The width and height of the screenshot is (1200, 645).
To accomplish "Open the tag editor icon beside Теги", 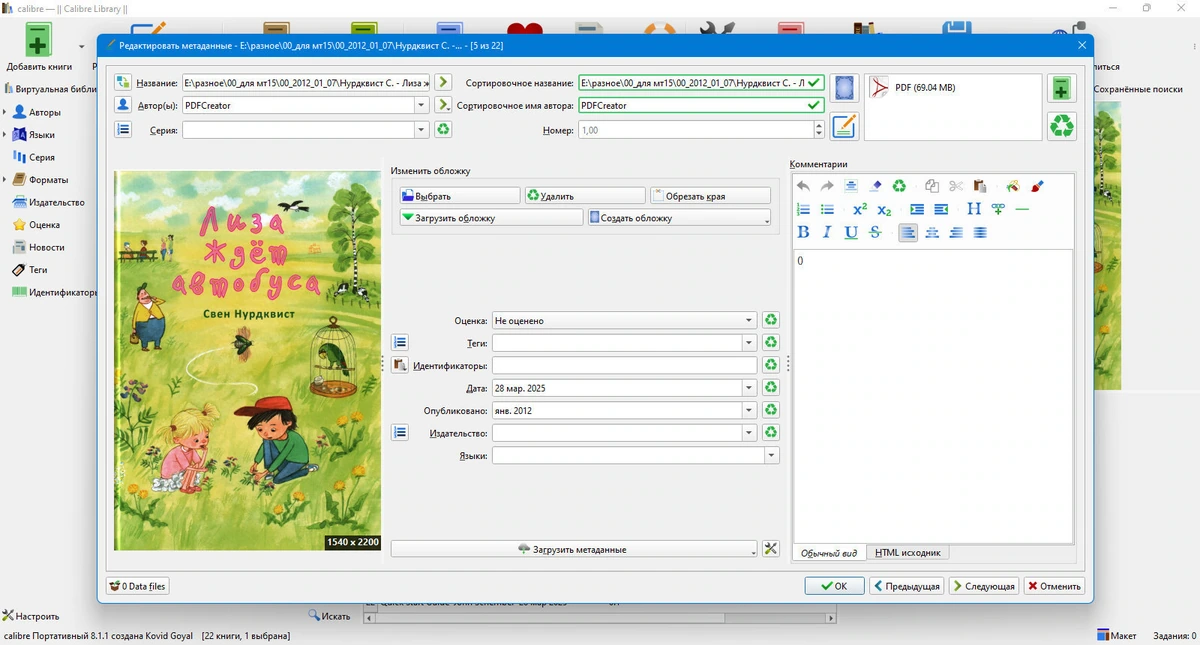I will pyautogui.click(x=400, y=343).
